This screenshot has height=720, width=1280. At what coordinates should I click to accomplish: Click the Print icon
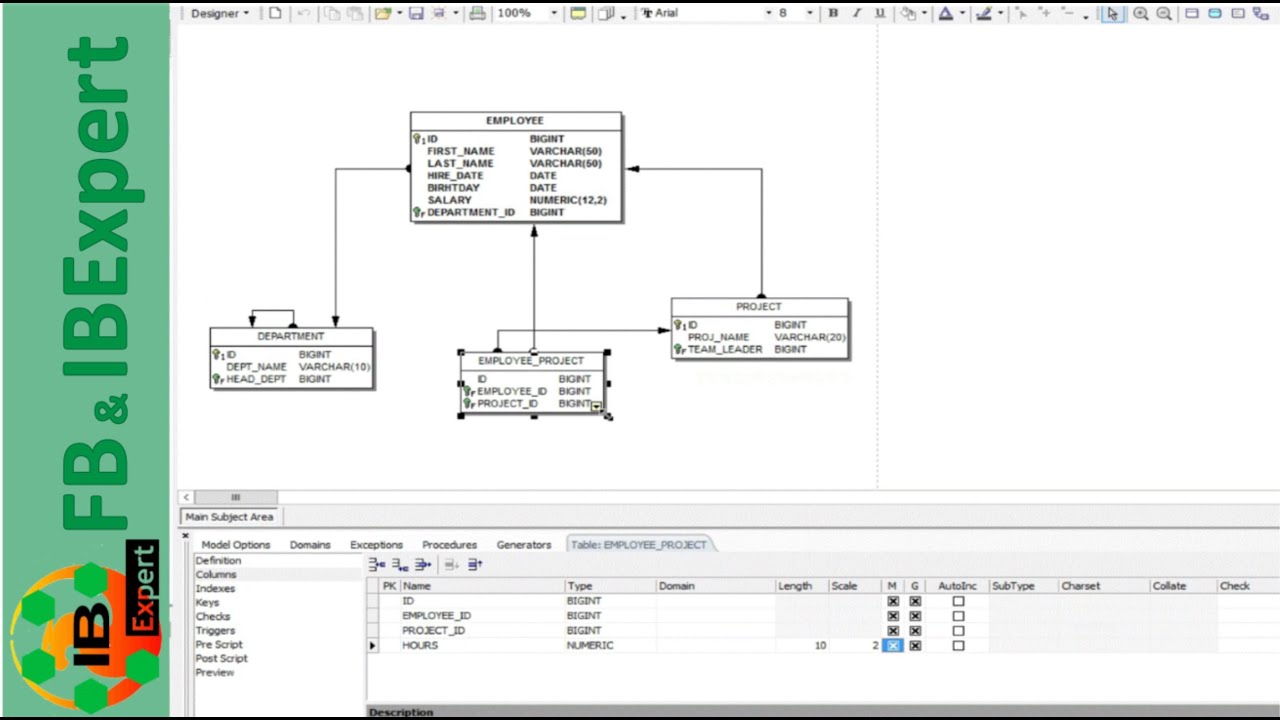(477, 13)
